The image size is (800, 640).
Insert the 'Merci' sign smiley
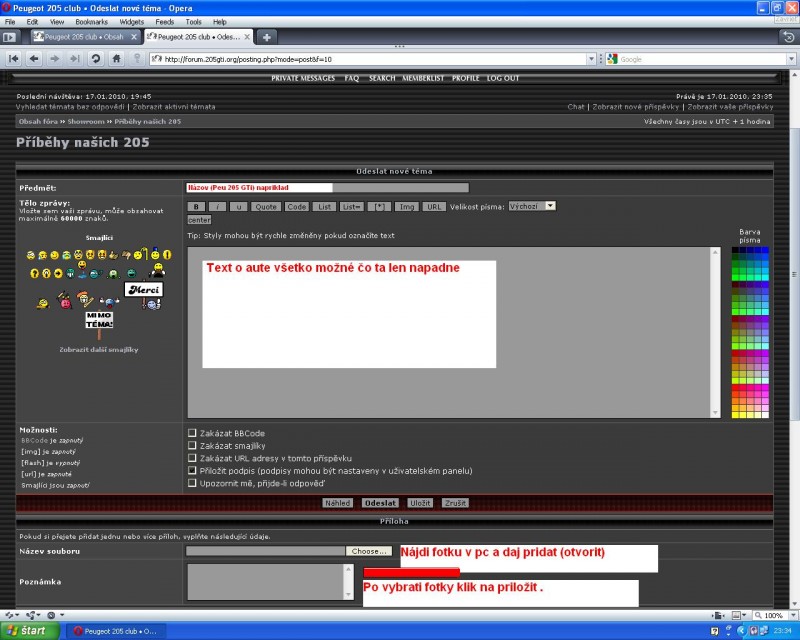click(x=142, y=289)
